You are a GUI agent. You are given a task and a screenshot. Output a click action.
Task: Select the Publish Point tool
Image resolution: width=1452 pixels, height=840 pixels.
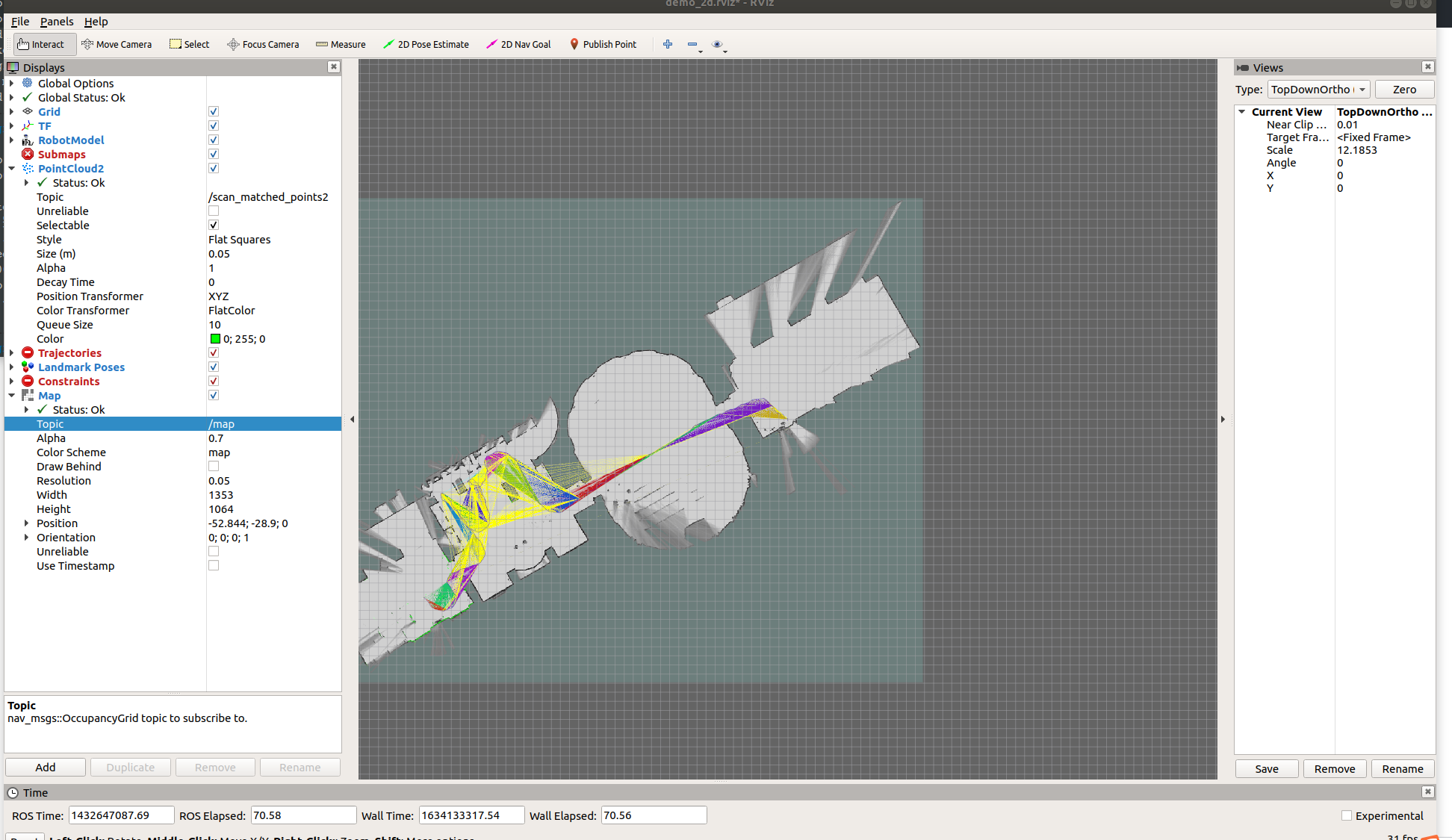pos(603,44)
